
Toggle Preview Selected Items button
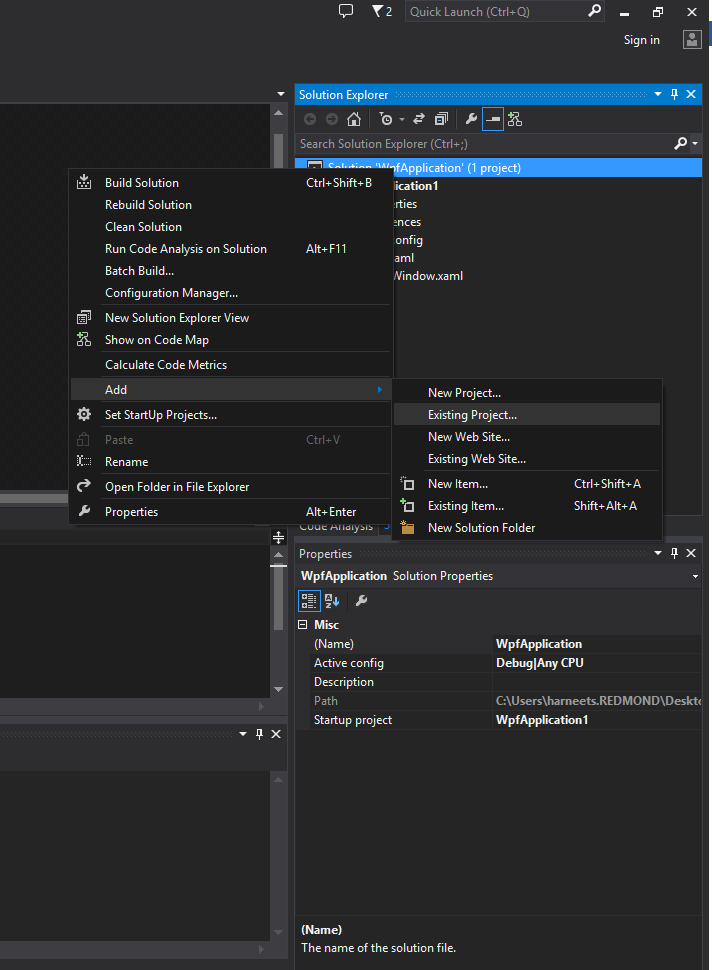493,119
